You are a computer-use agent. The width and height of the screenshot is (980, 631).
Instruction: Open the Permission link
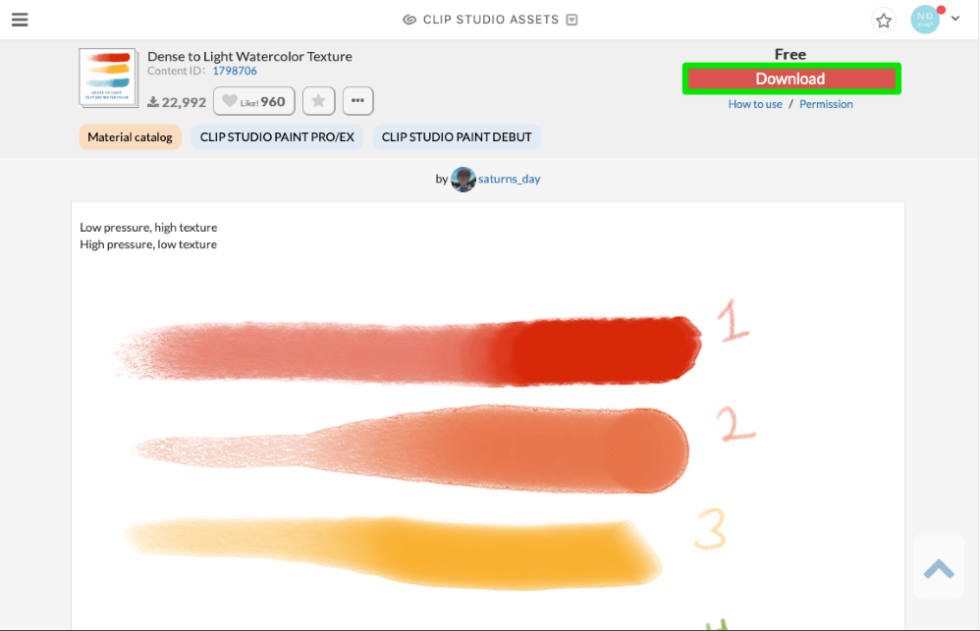click(826, 104)
